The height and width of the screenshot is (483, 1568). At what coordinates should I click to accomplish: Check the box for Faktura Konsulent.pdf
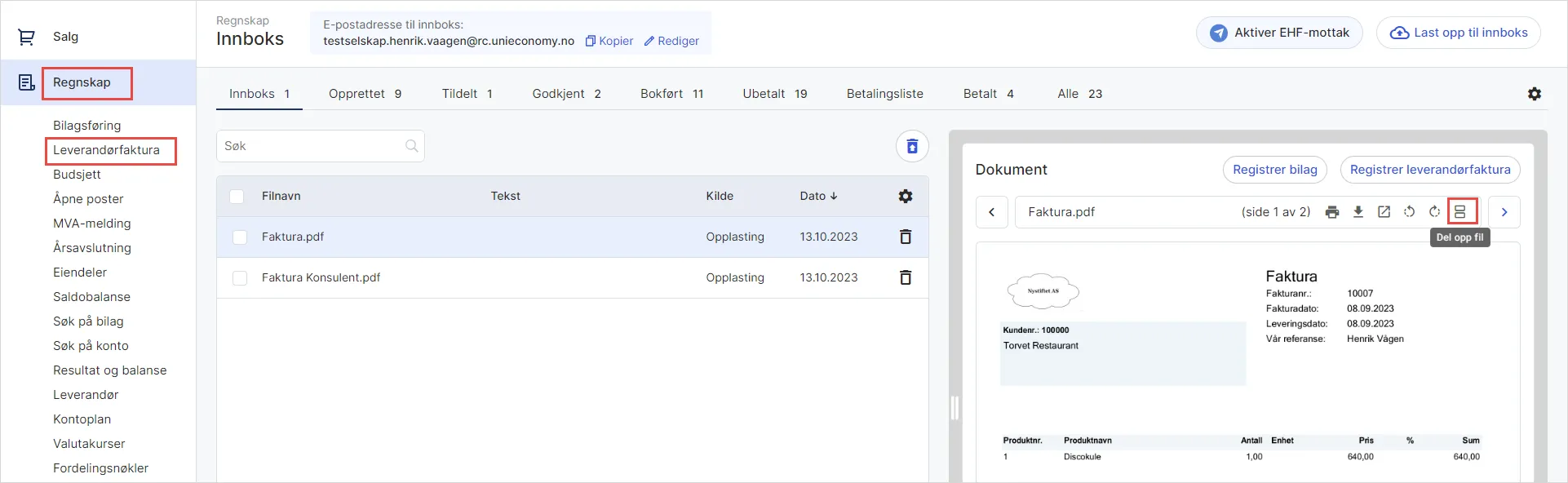pos(240,278)
